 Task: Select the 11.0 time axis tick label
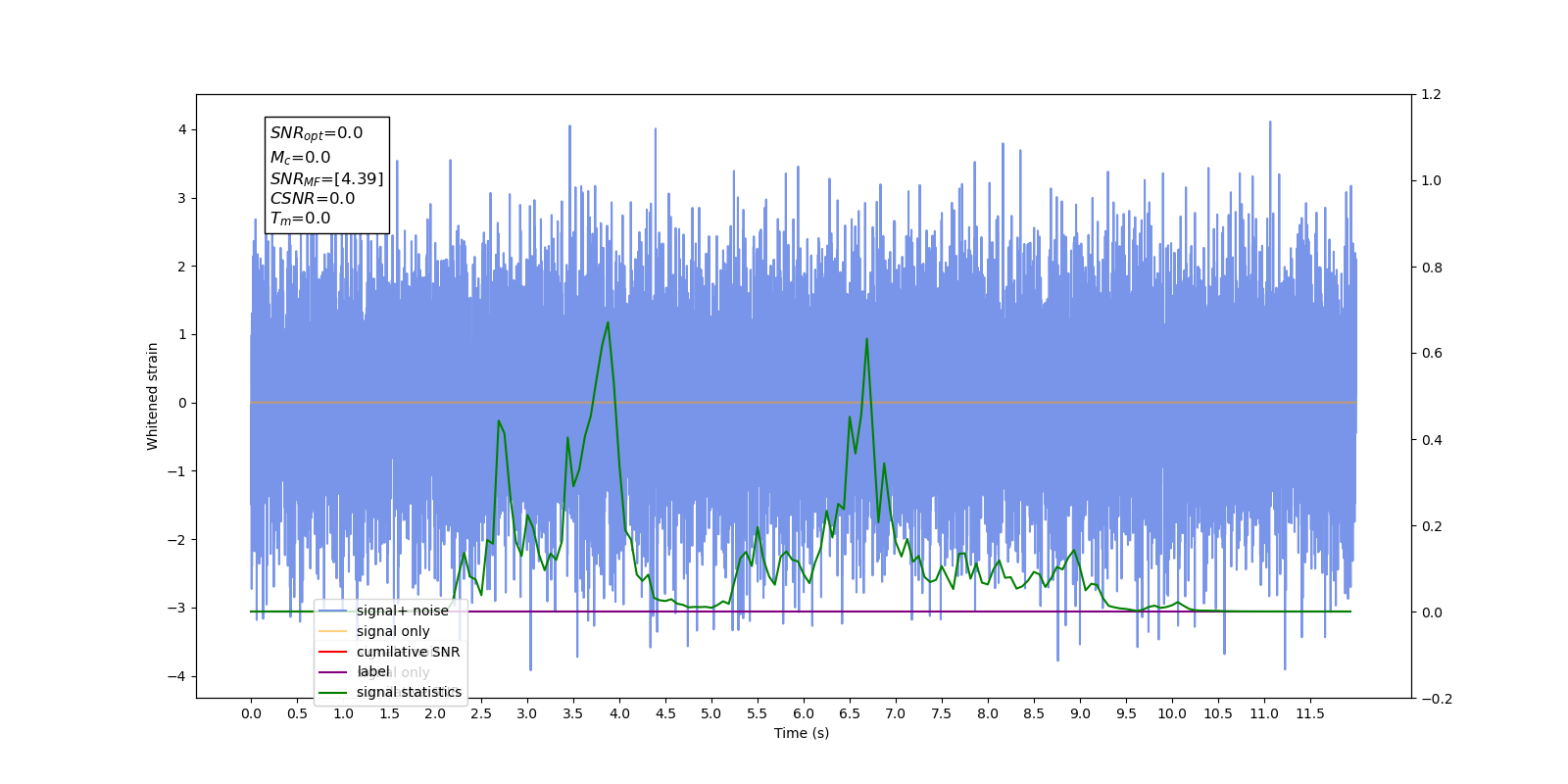(x=1264, y=713)
